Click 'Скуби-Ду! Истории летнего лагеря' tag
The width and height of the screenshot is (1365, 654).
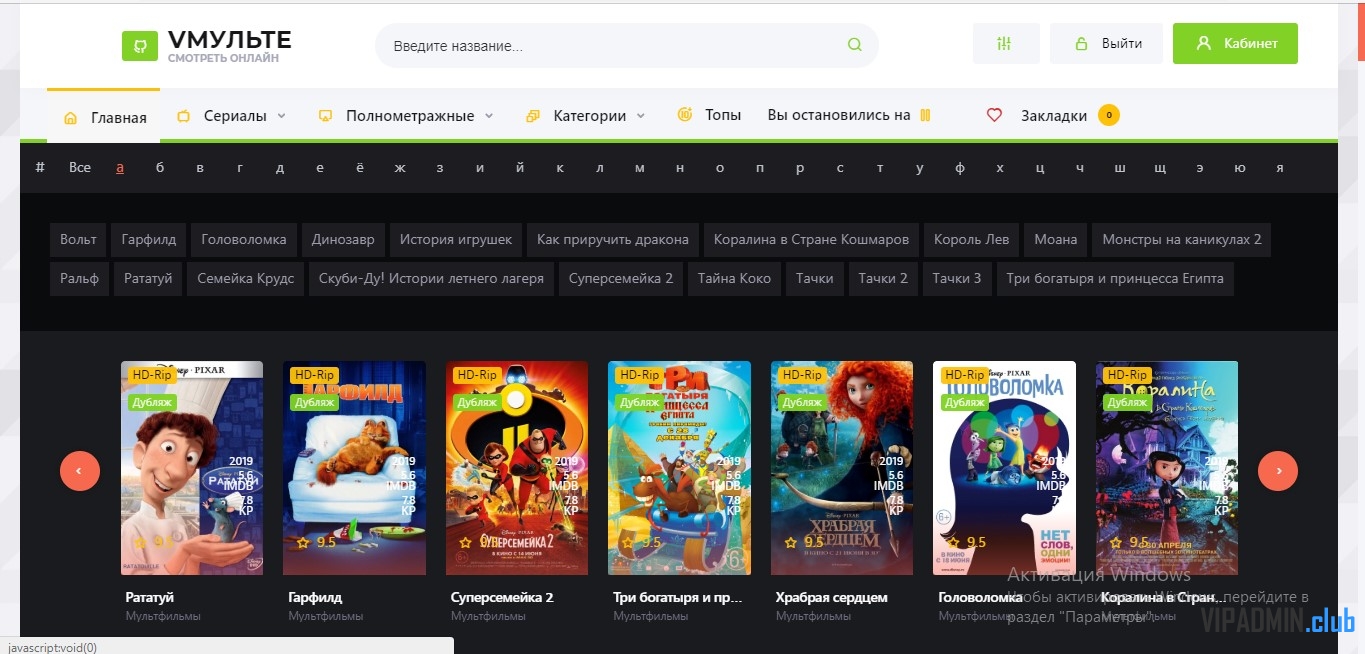tap(431, 279)
